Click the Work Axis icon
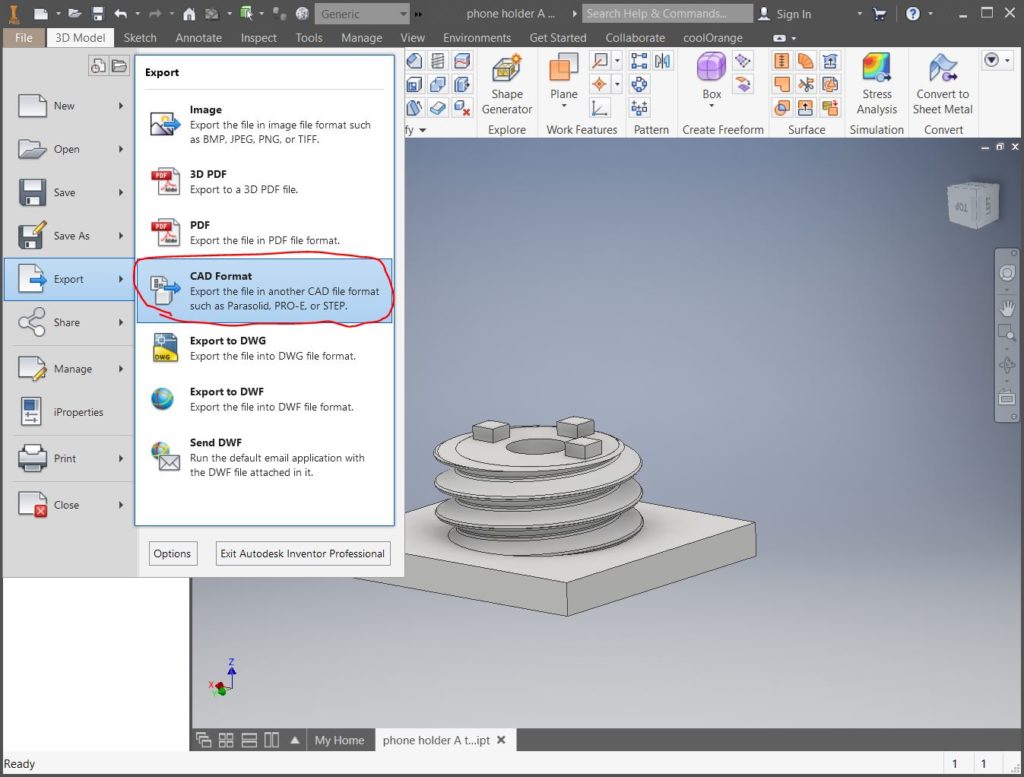This screenshot has width=1024, height=777. click(600, 61)
